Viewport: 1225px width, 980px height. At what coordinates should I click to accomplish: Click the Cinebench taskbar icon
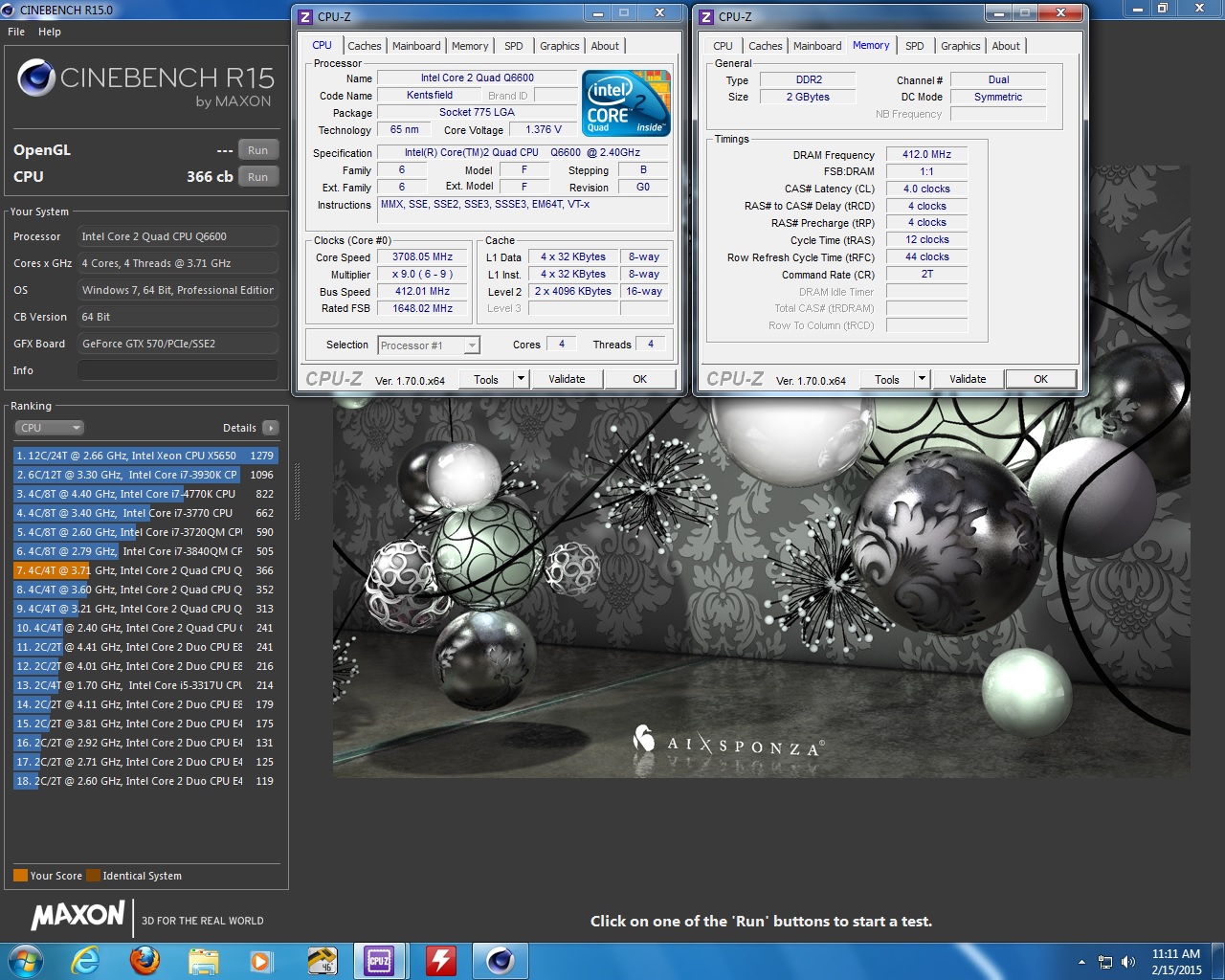pos(500,960)
